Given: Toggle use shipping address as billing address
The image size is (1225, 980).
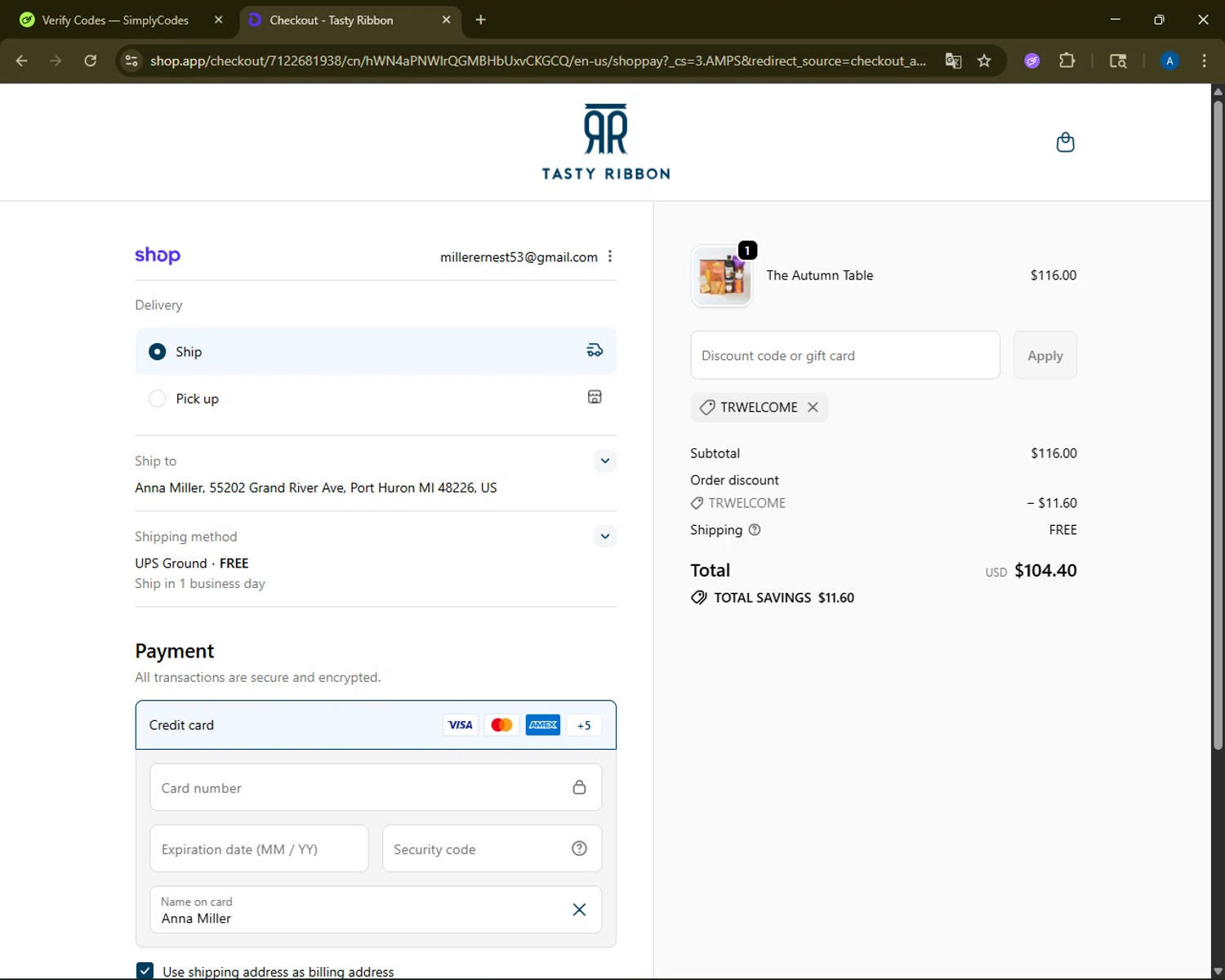Looking at the screenshot, I should pos(145,970).
